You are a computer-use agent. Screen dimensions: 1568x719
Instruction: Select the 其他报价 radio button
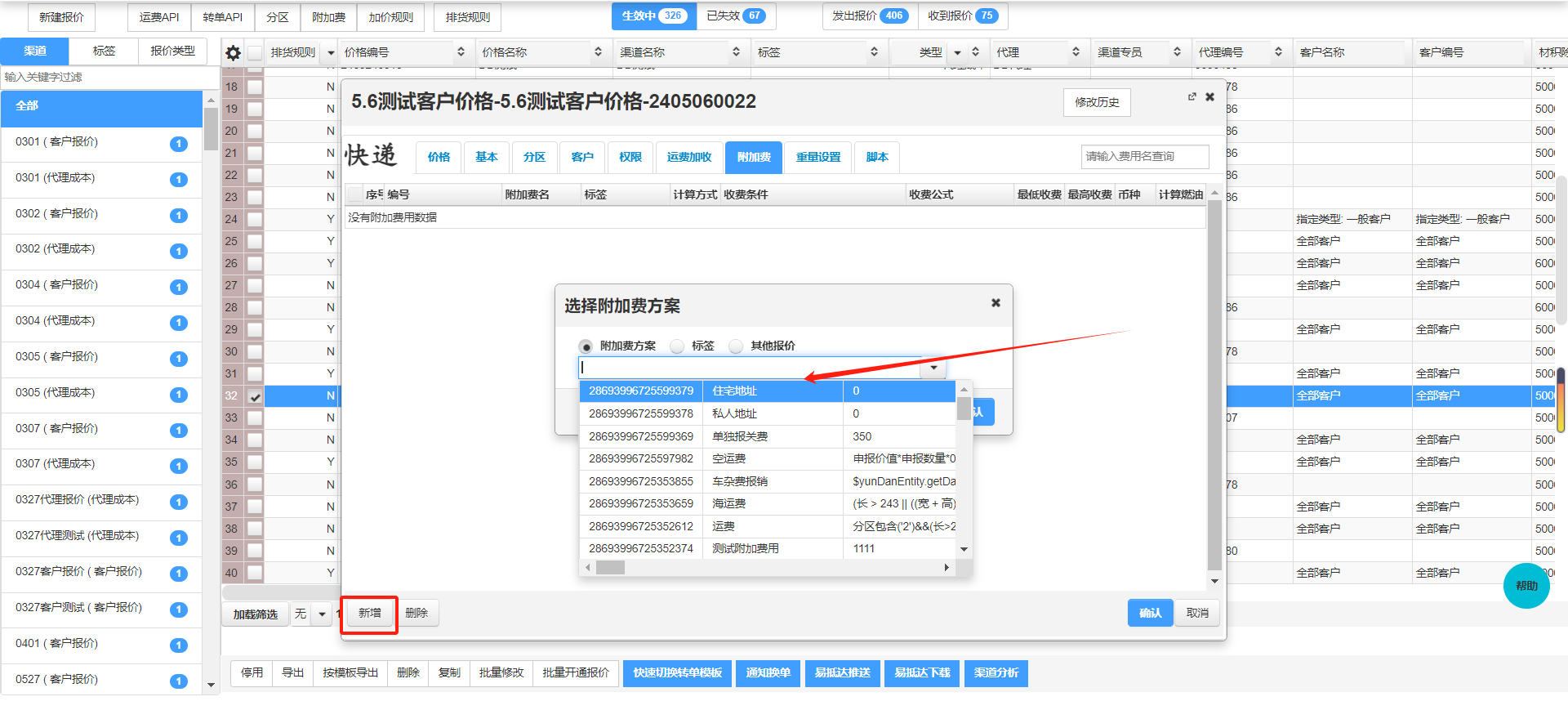(736, 346)
